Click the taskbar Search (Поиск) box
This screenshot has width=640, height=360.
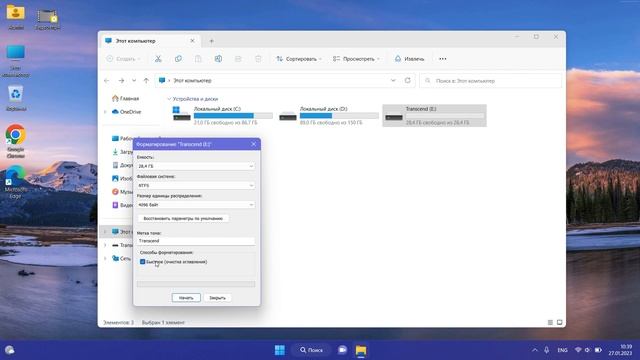[311, 350]
